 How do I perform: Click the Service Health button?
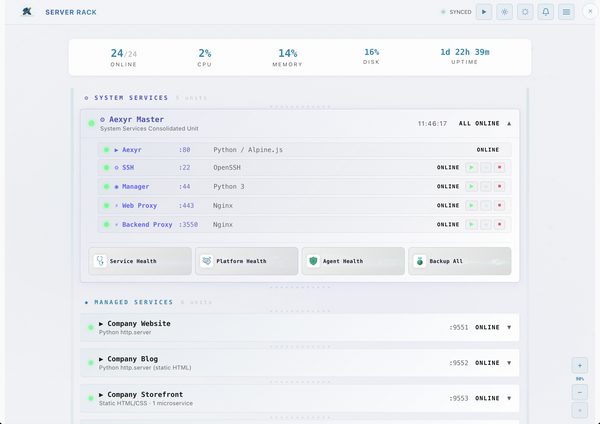140,261
